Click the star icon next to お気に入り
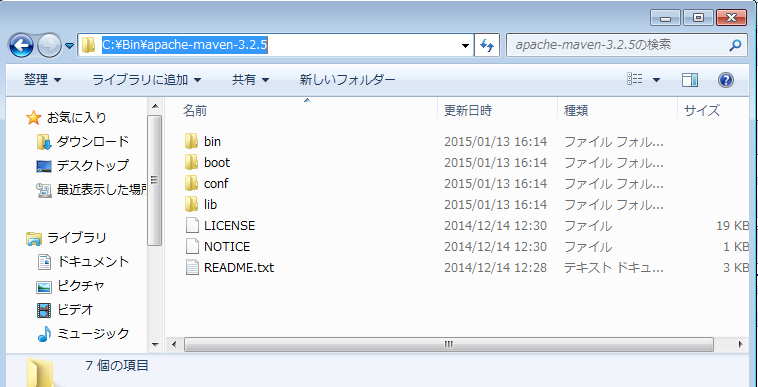Screen dimensions: 758x387 point(33,117)
